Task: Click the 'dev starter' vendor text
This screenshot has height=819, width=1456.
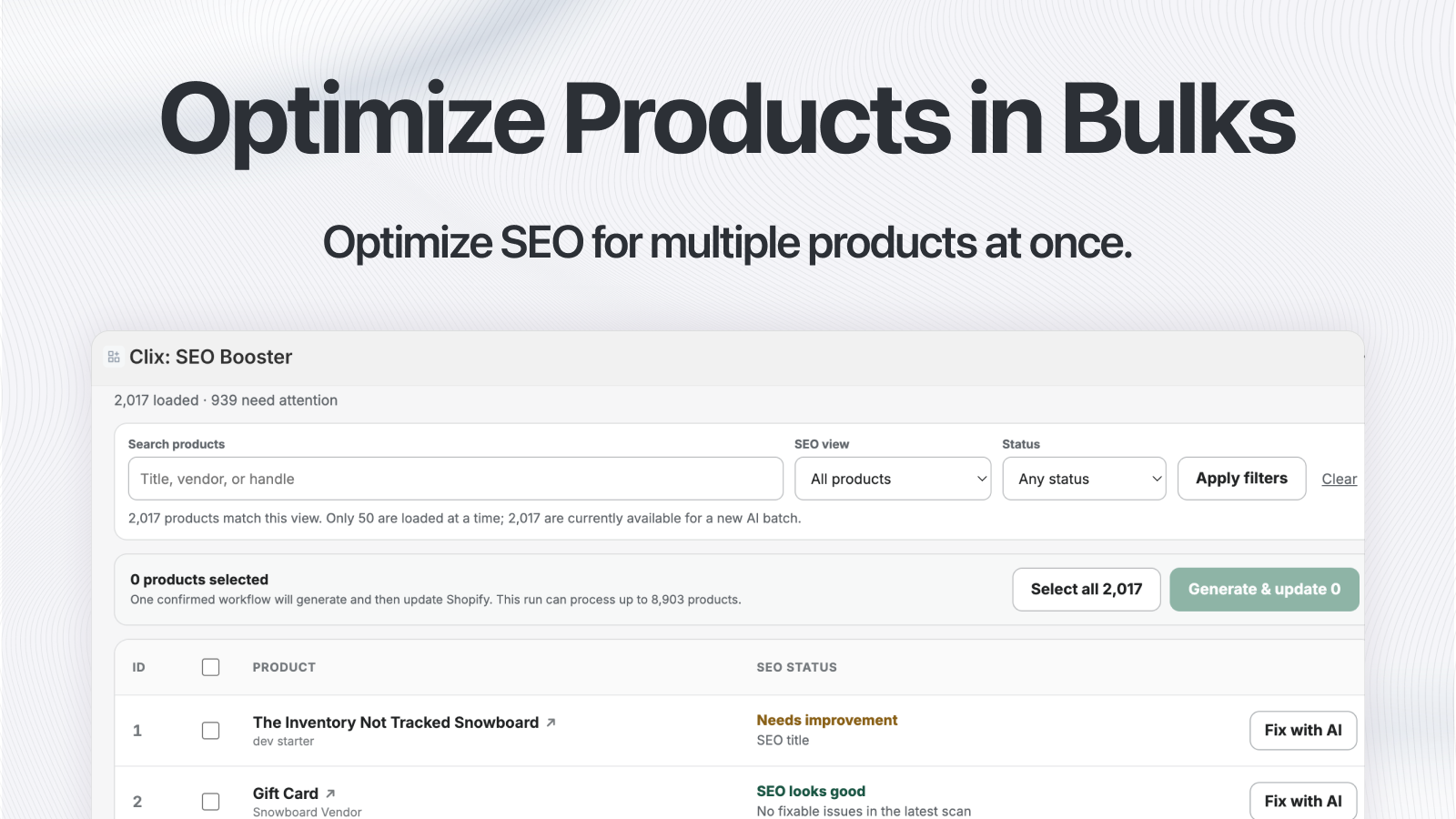Action: coord(283,742)
